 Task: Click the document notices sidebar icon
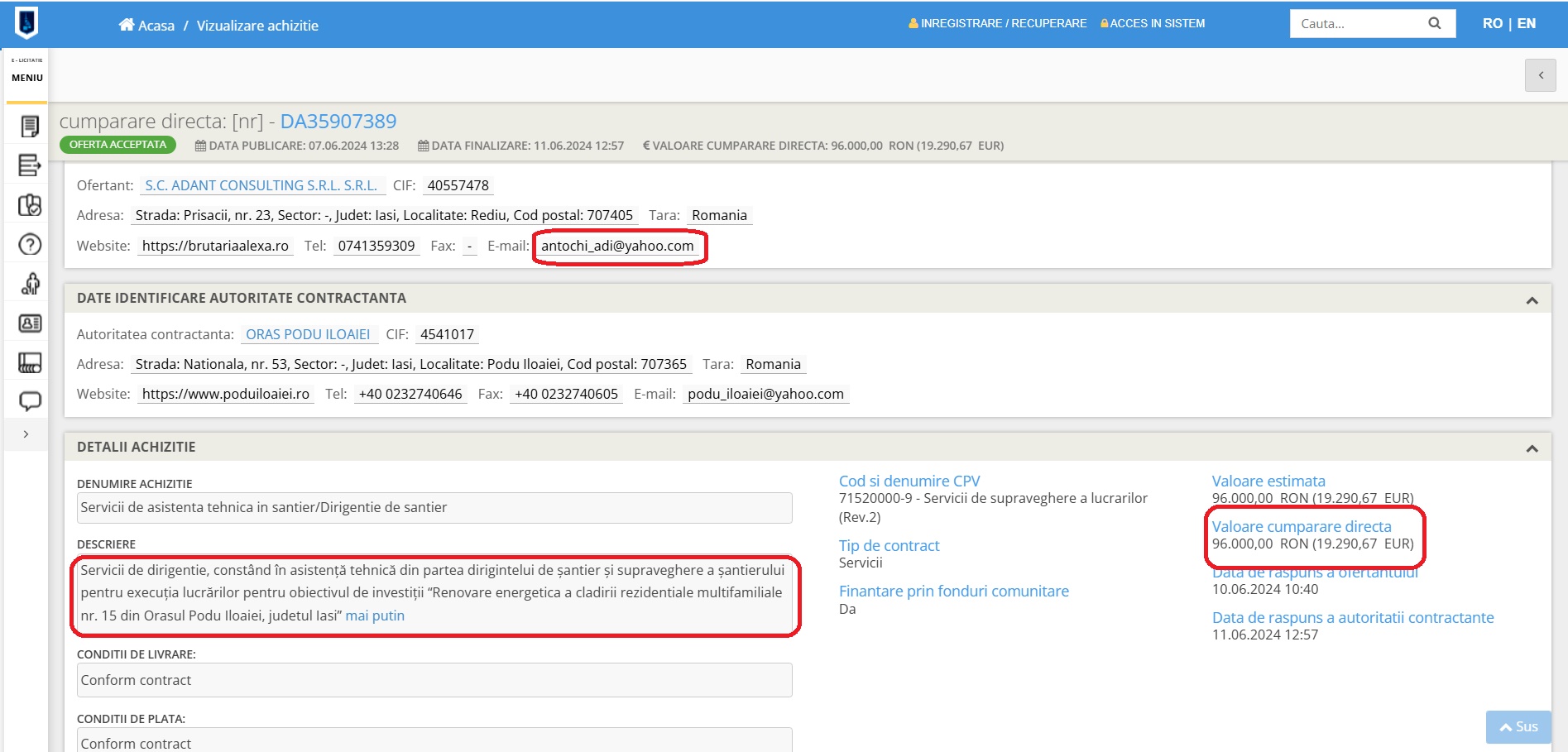(x=30, y=127)
